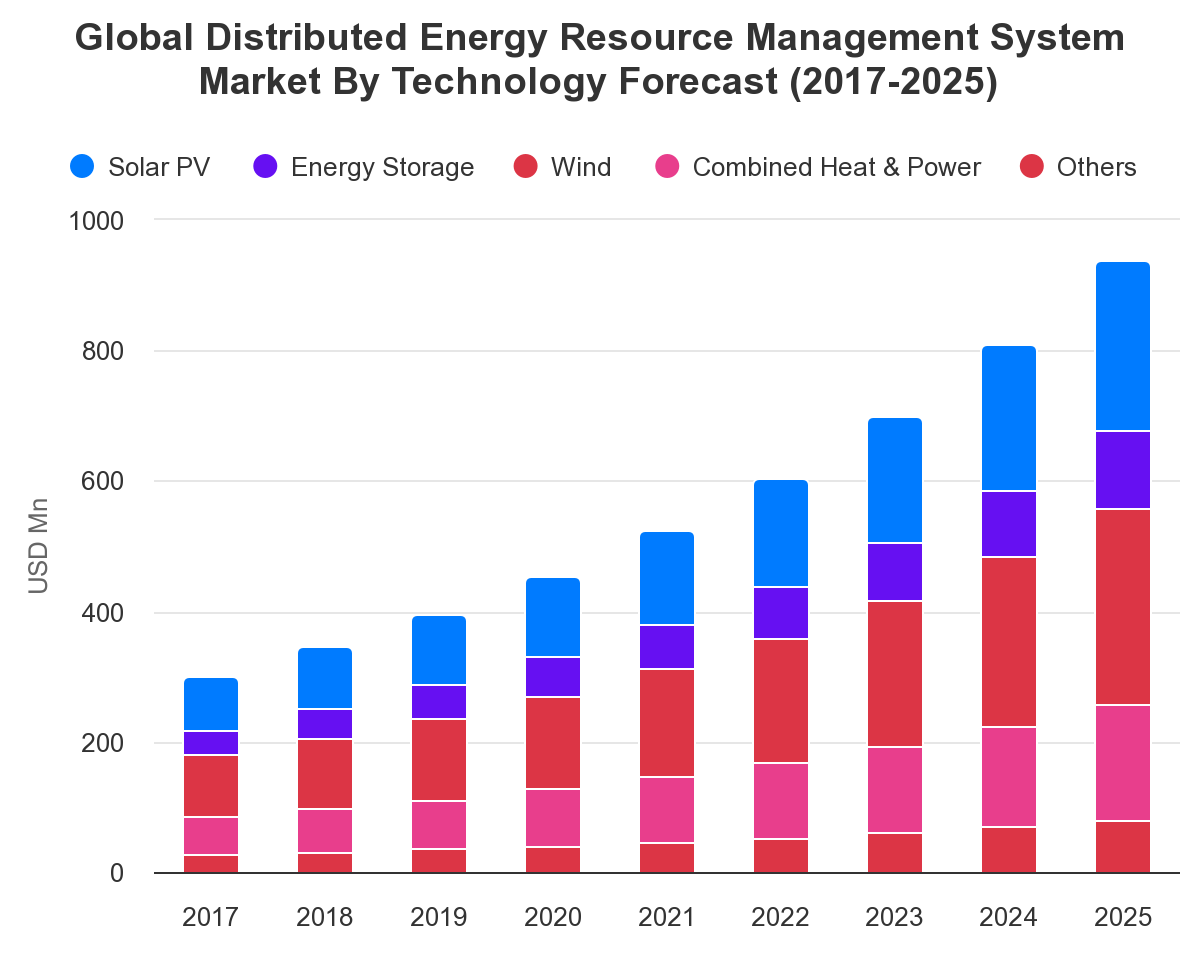Click the 400 y-axis tick label
Viewport: 1200px width, 960px height.
pyautogui.click(x=102, y=612)
